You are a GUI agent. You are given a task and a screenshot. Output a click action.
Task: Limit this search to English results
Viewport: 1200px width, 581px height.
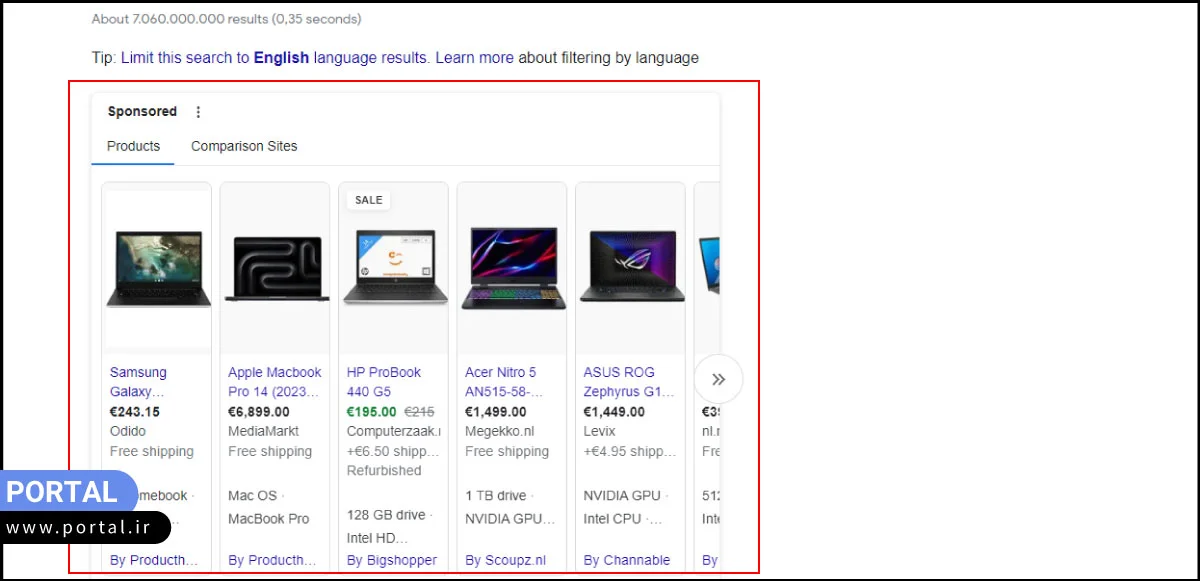coord(275,58)
